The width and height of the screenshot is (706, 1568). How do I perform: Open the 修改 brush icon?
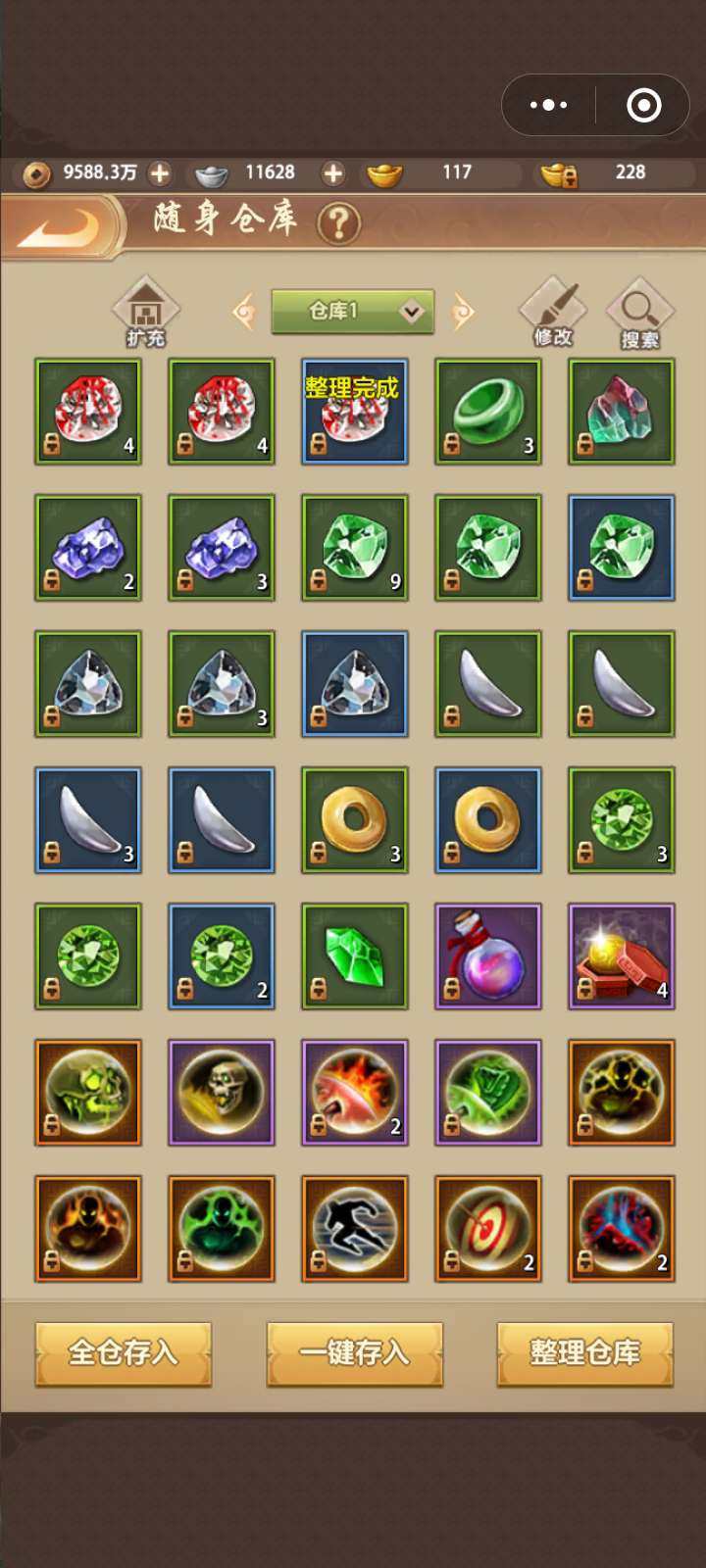pyautogui.click(x=553, y=312)
